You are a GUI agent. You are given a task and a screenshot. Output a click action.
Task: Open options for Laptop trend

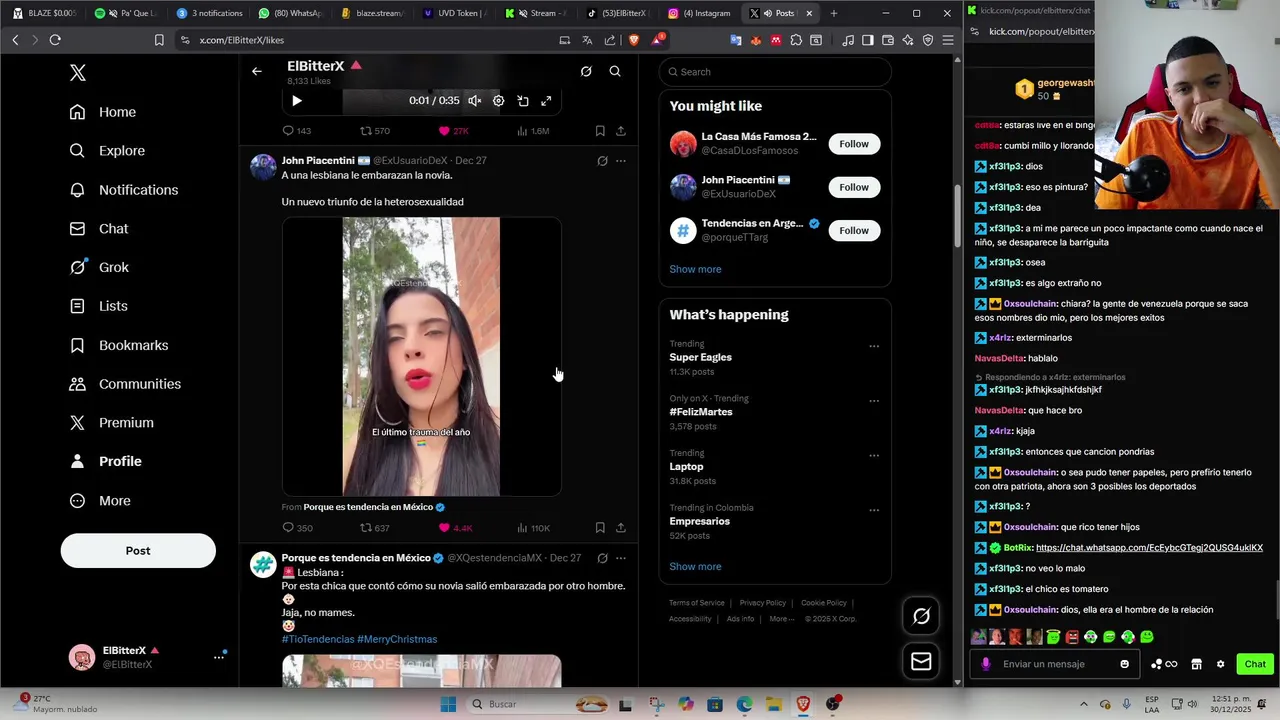tap(874, 455)
